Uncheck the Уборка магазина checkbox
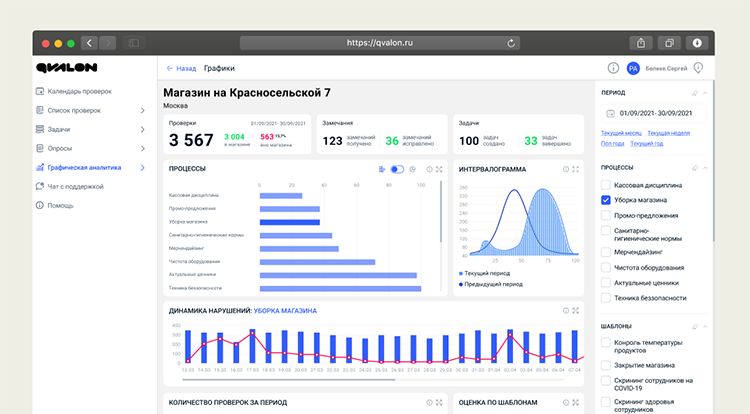 point(606,200)
